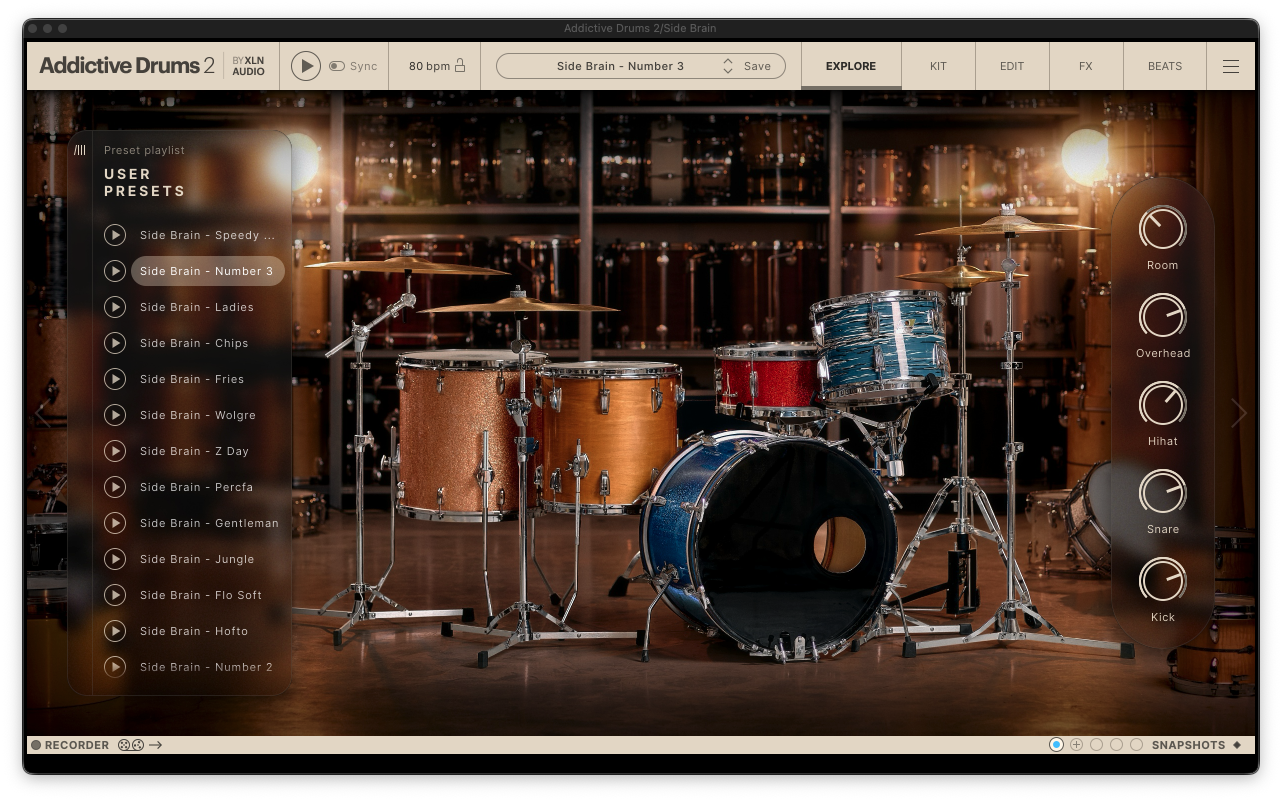The height and width of the screenshot is (801, 1282).
Task: Switch to the EXPLORE tab
Action: click(851, 66)
